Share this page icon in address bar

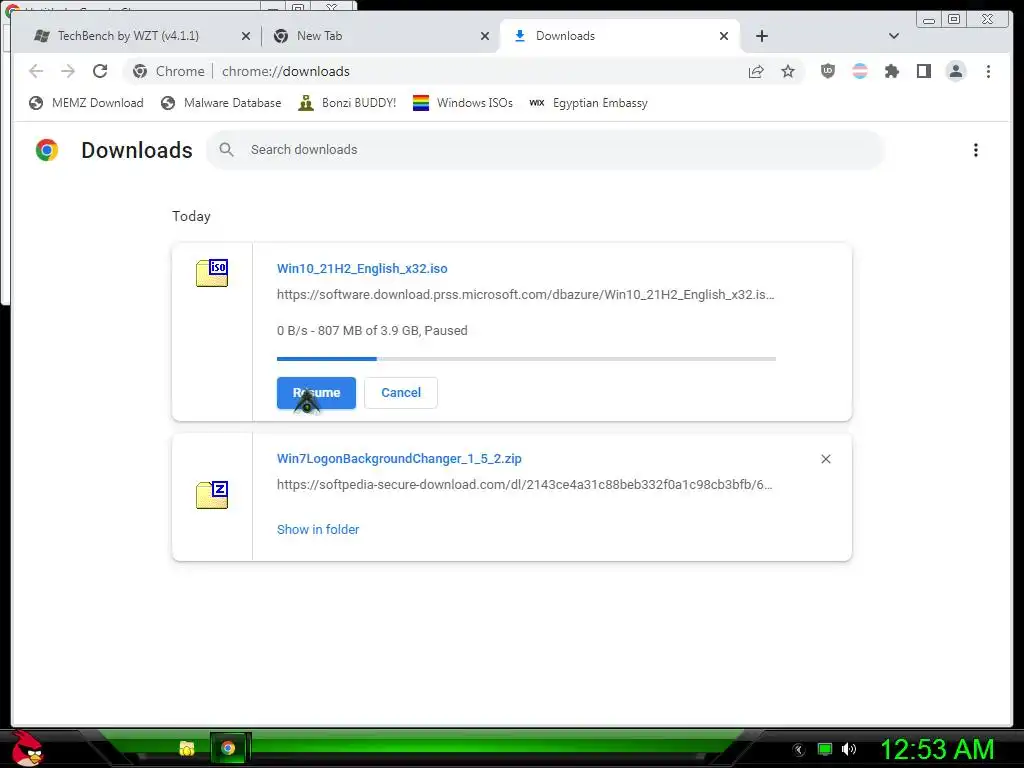coord(756,71)
